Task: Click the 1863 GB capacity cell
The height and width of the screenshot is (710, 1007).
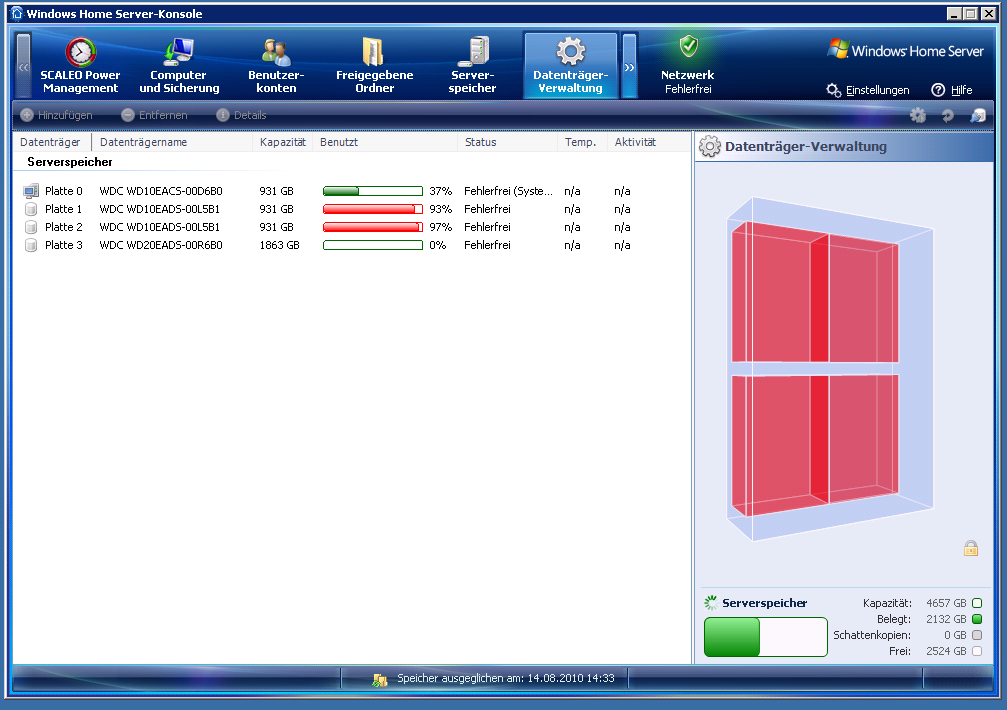Action: click(x=279, y=245)
